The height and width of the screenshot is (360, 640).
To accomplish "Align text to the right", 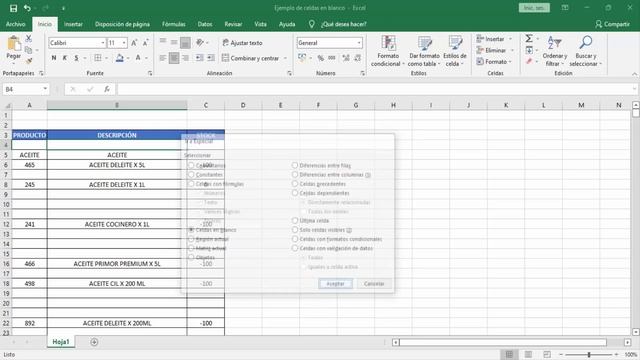I will [185, 58].
